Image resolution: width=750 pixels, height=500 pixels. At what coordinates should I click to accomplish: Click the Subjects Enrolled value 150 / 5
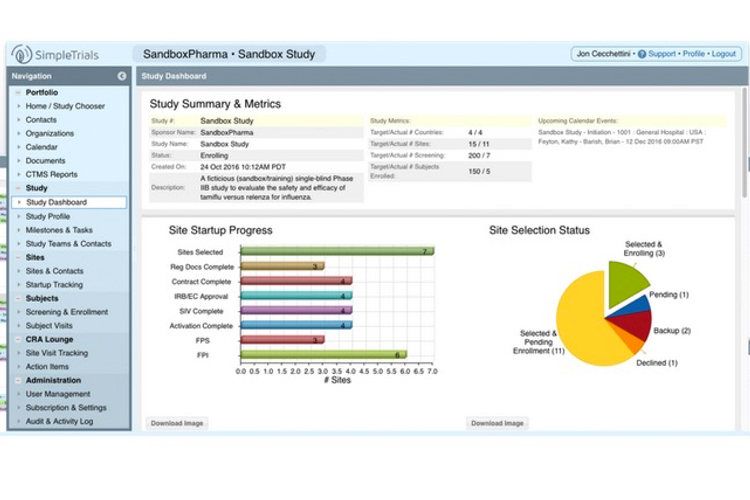[479, 171]
